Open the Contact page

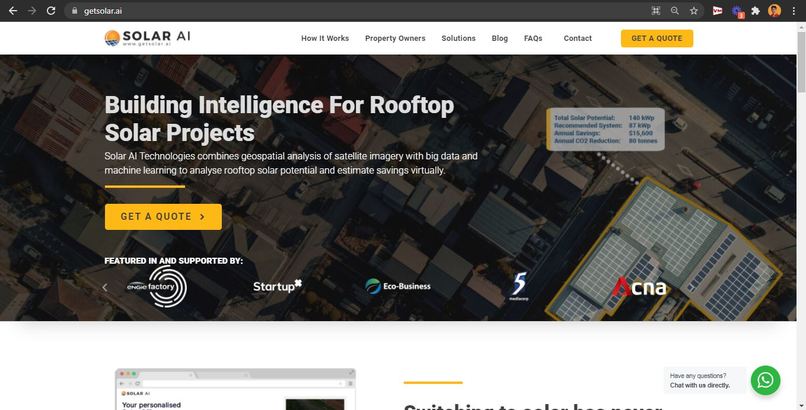(577, 38)
